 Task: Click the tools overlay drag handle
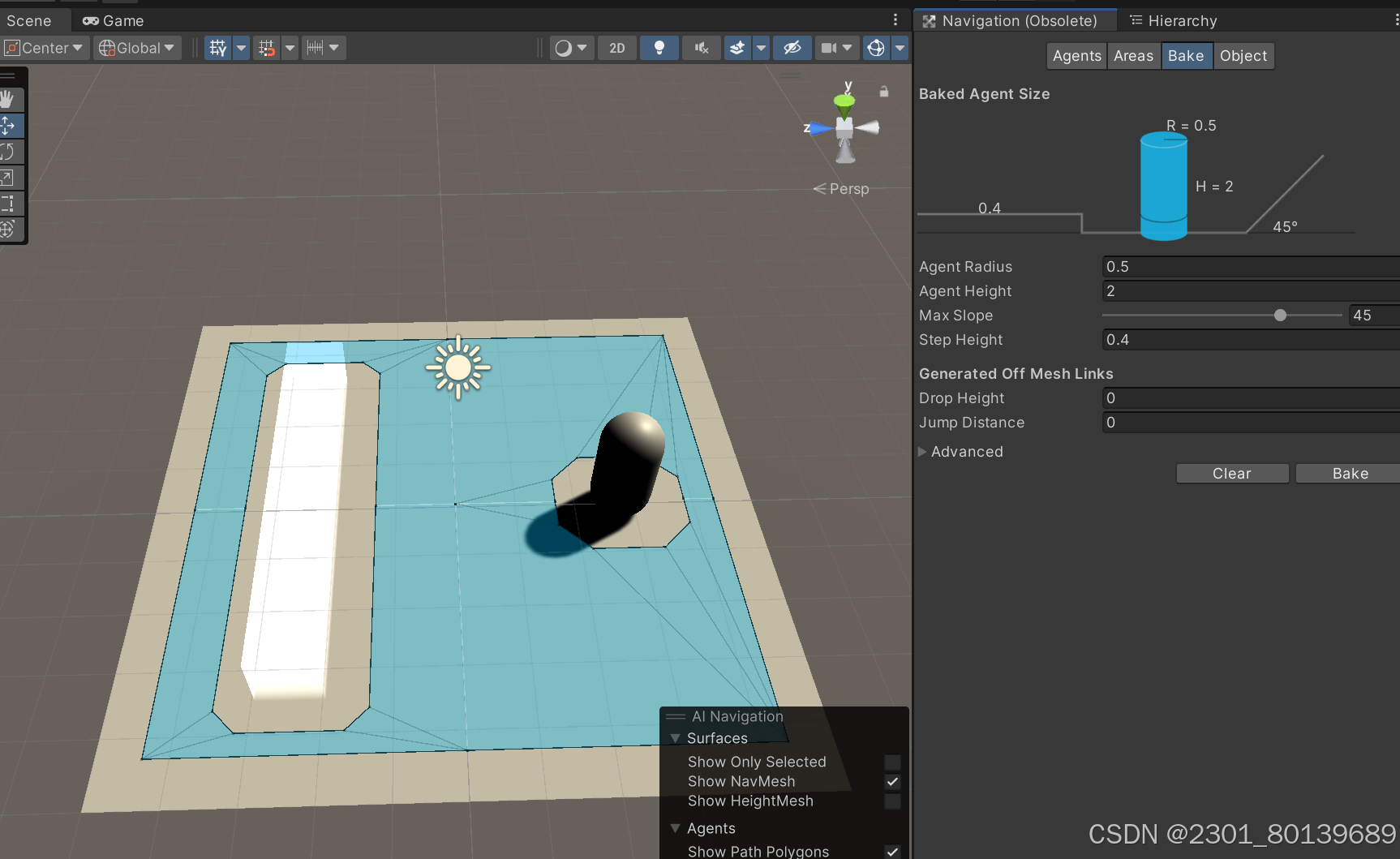9,75
